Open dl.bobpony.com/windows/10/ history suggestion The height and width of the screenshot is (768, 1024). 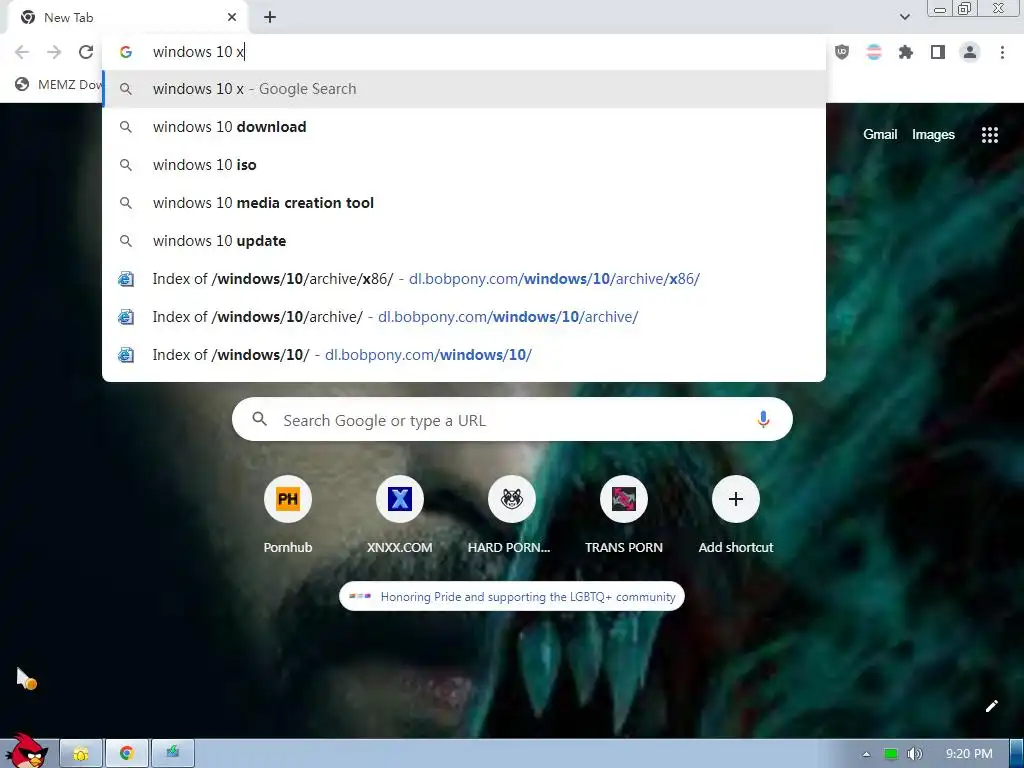point(464,355)
